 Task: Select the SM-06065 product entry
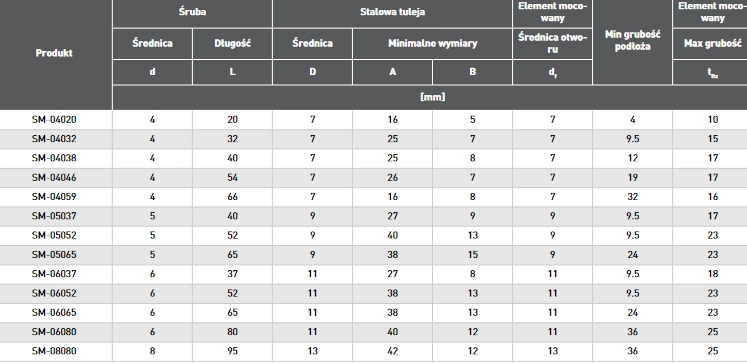click(x=54, y=313)
